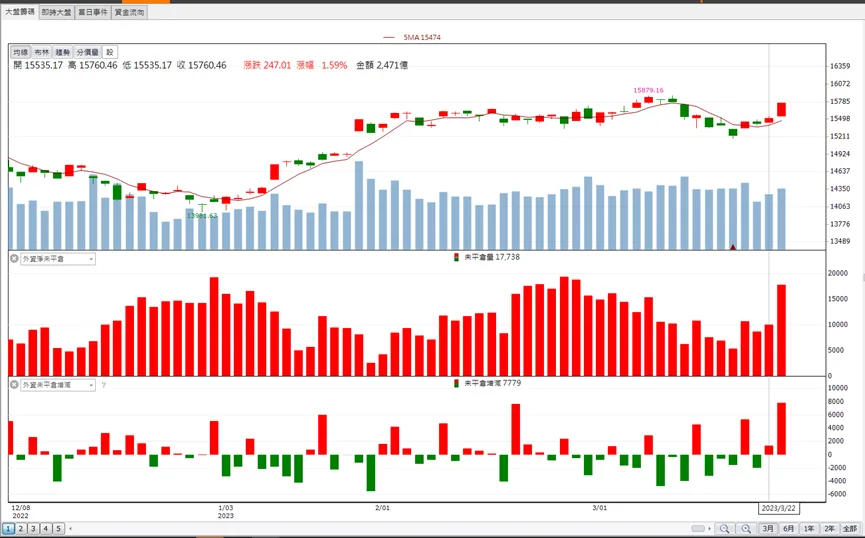The width and height of the screenshot is (865, 538).
Task: Click the 13981.63 low price label
Action: [x=202, y=216]
